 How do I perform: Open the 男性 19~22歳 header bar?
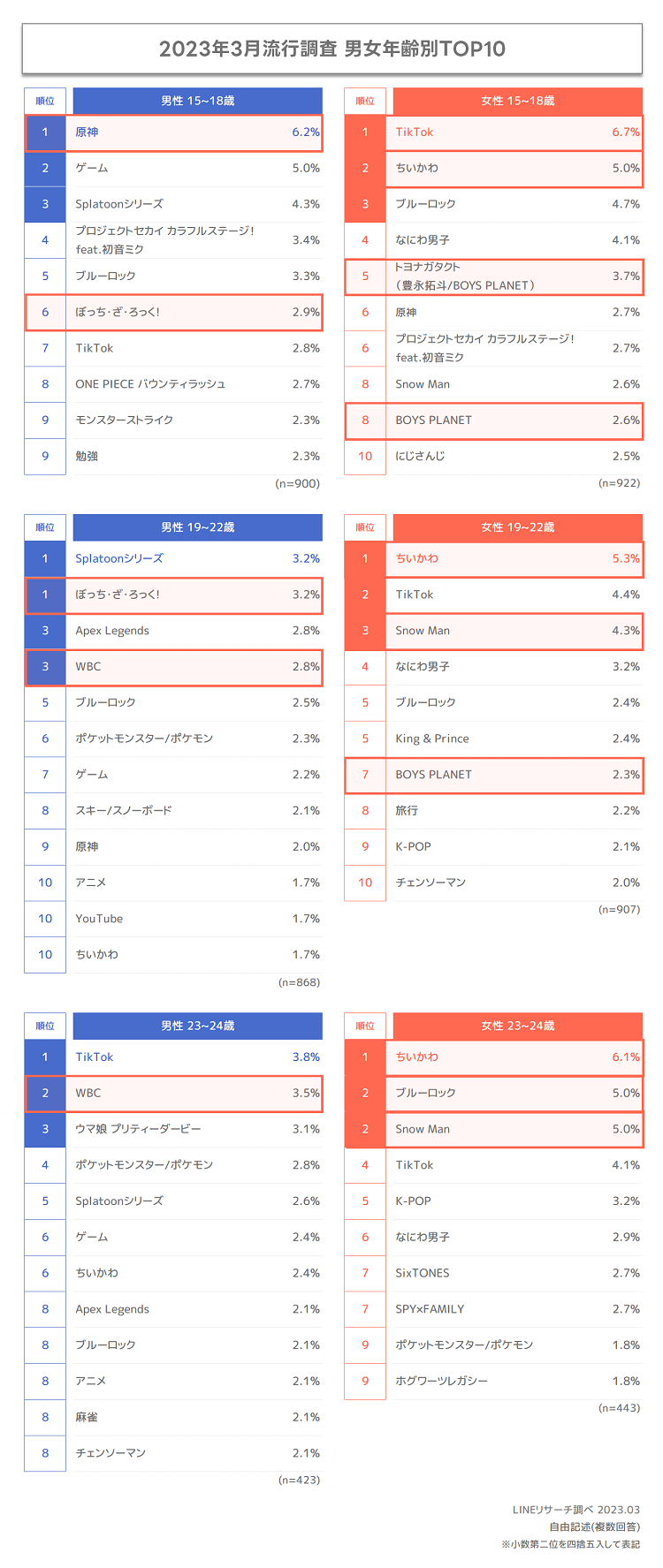click(197, 527)
